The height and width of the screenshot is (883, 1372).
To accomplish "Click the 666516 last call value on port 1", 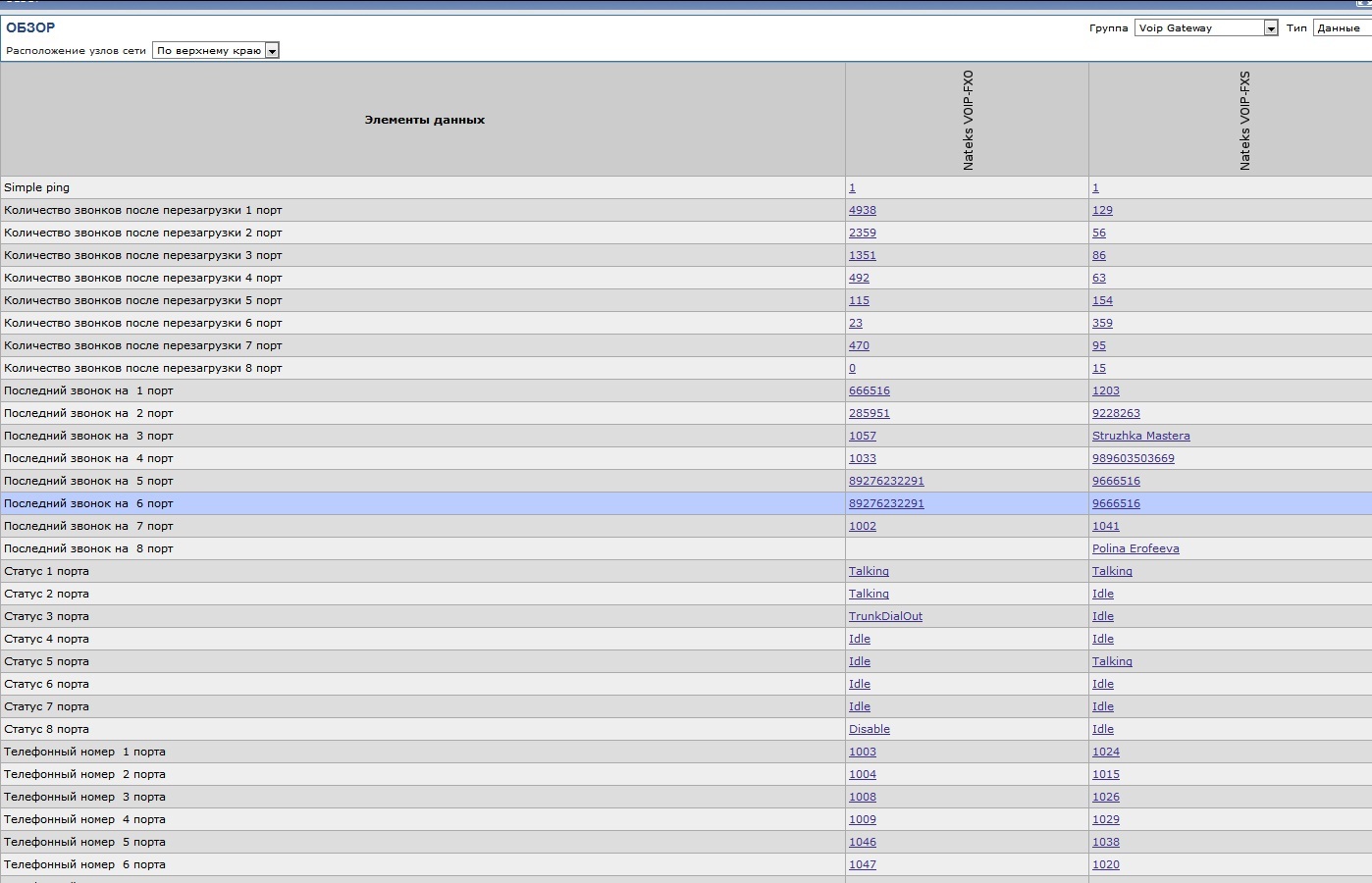I will [x=870, y=390].
